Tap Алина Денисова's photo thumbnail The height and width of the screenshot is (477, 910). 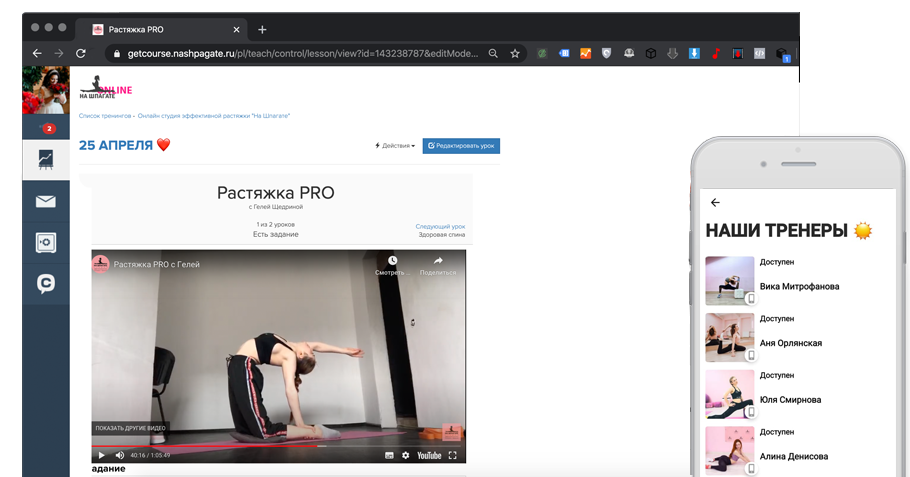tap(730, 451)
